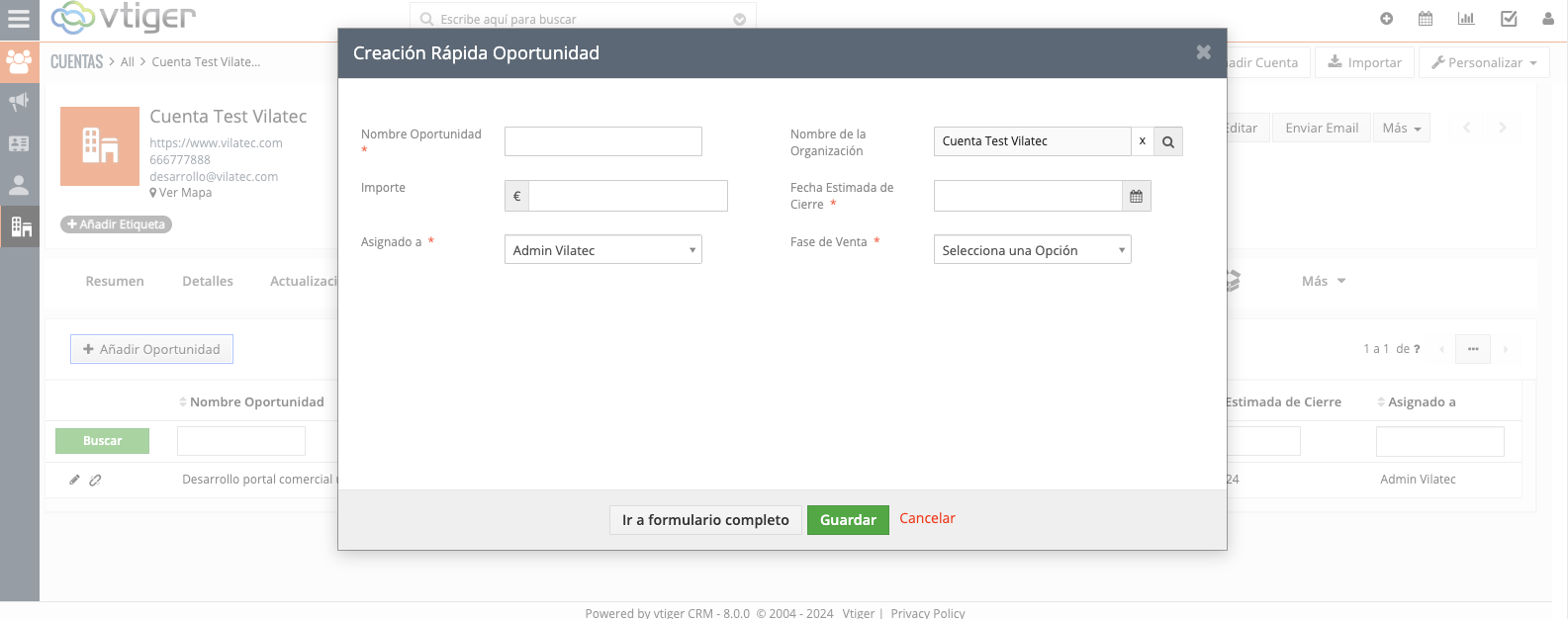
Task: Expand the Personalizar dropdown
Action: pos(1485,62)
